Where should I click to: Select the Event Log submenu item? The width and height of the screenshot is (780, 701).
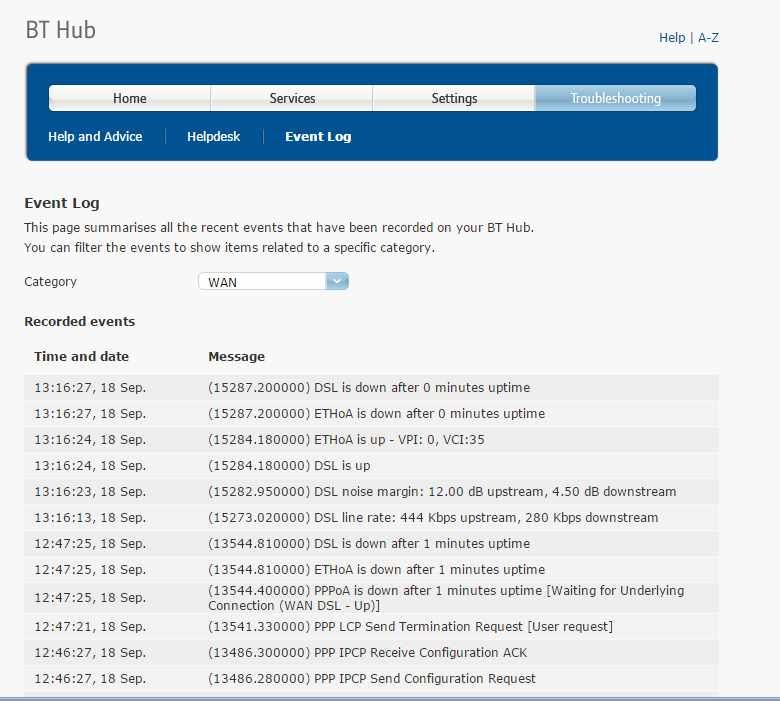318,136
